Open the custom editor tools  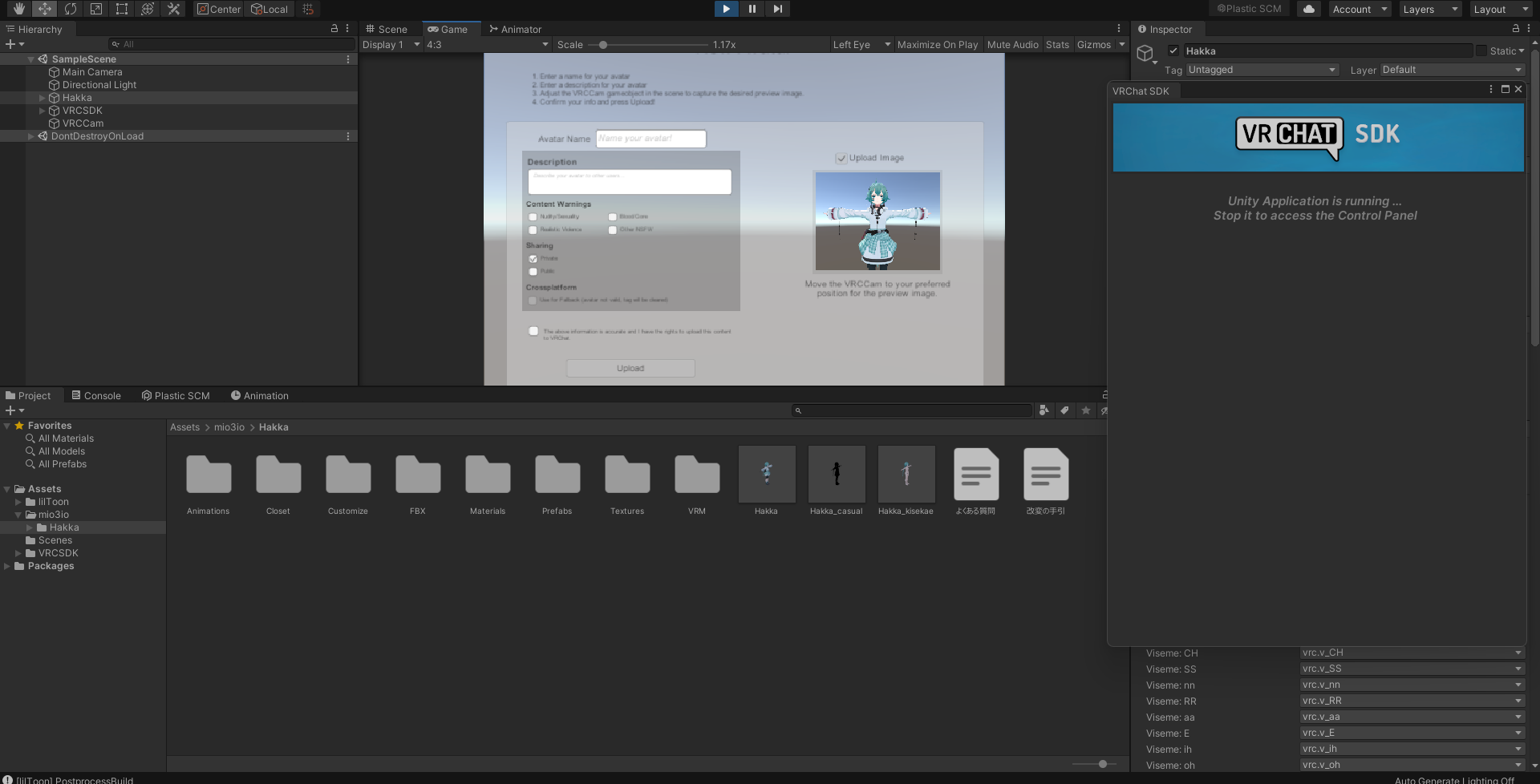click(x=173, y=9)
